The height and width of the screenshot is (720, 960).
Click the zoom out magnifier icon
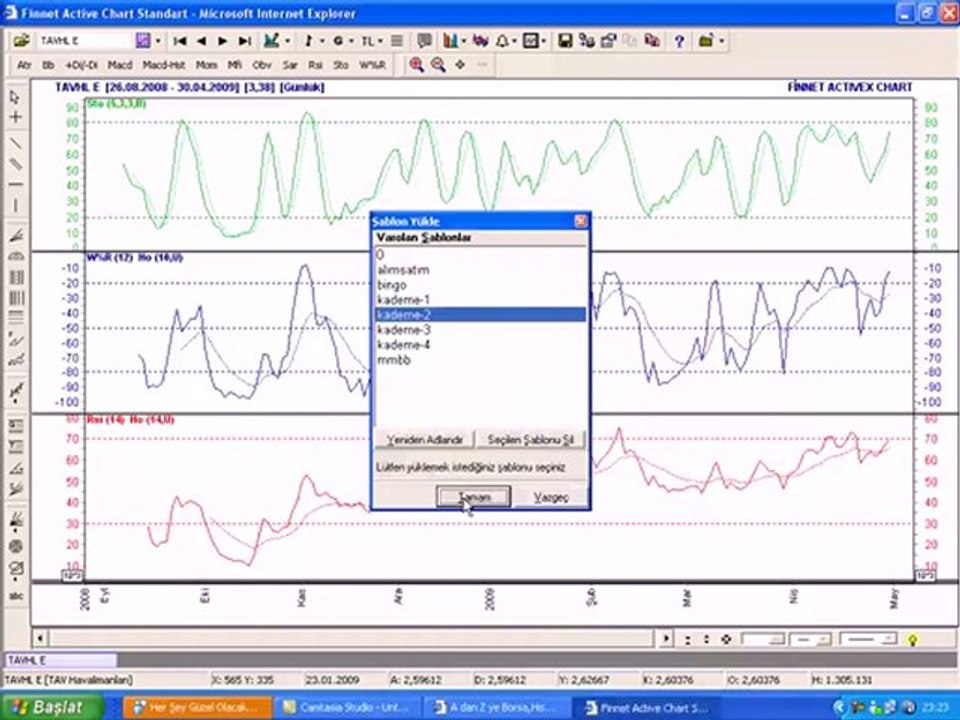point(438,64)
